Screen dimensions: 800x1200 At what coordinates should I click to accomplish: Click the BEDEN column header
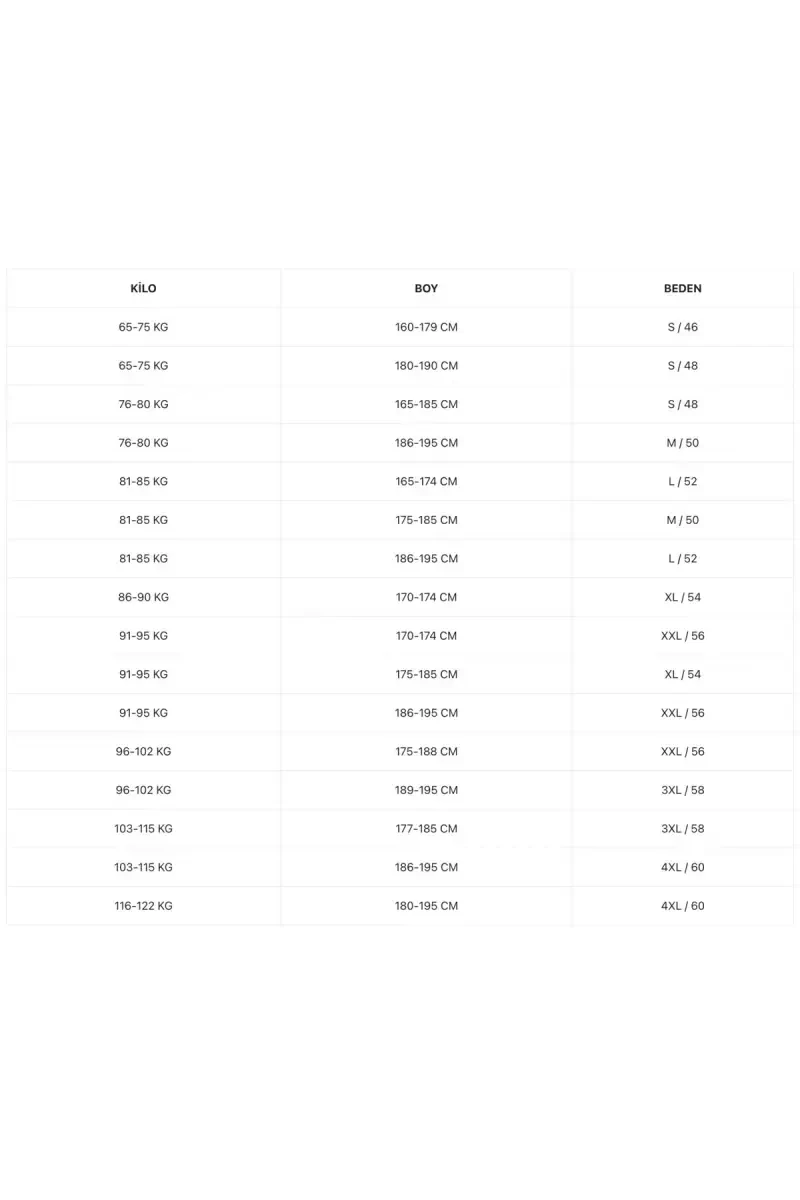683,288
